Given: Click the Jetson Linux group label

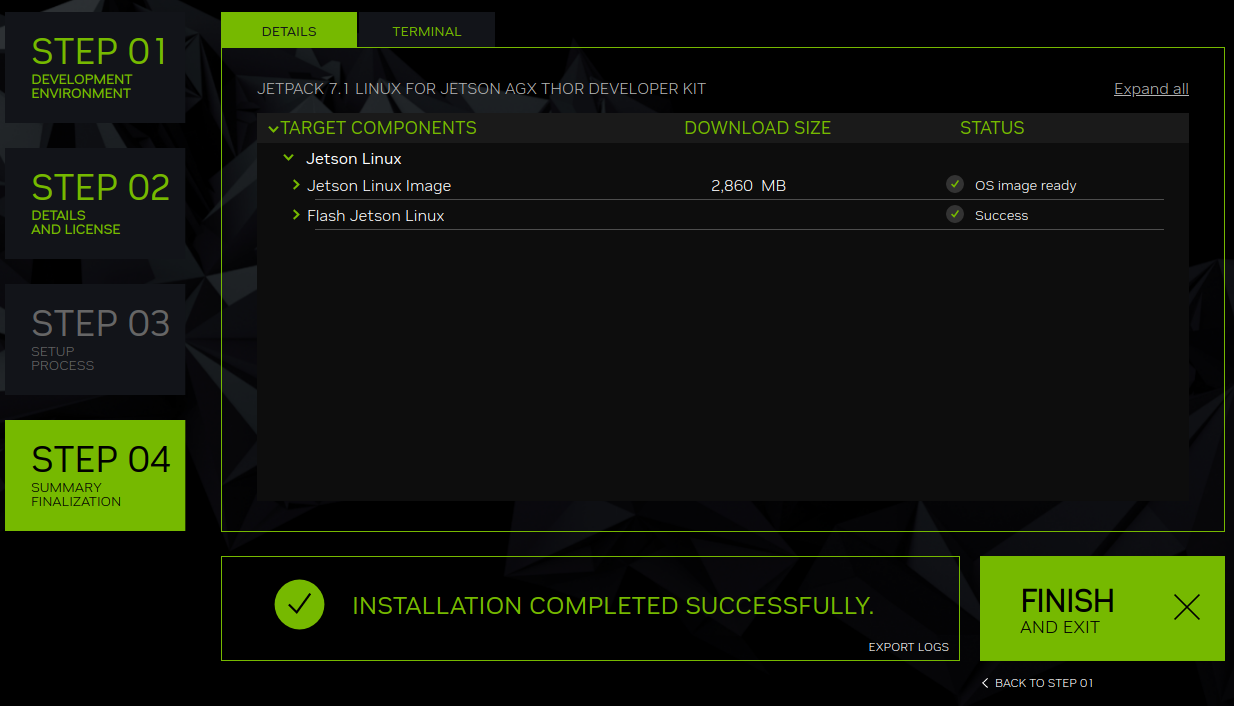Looking at the screenshot, I should pos(354,159).
